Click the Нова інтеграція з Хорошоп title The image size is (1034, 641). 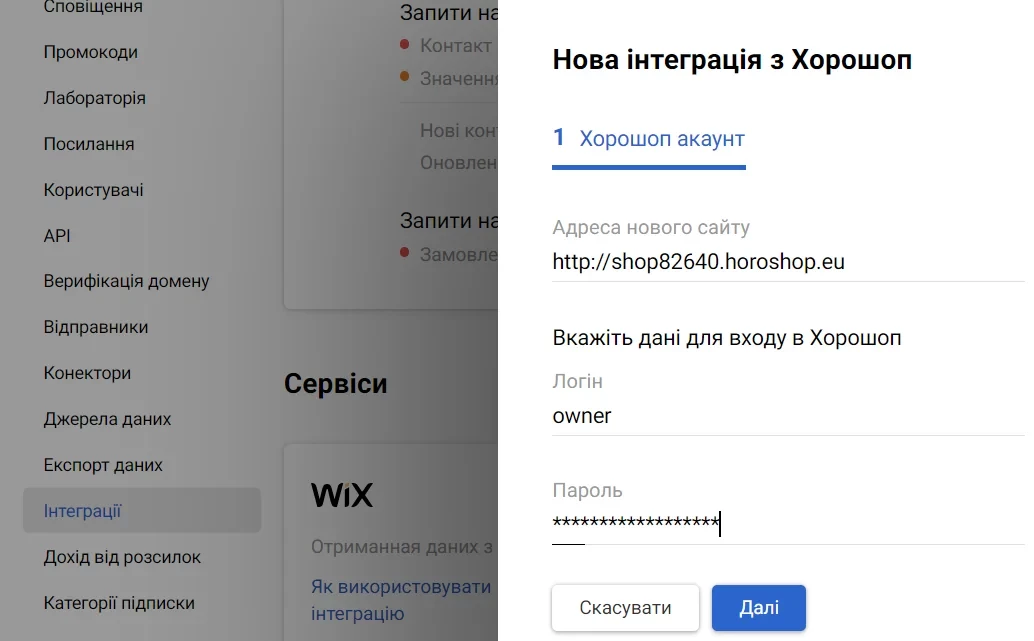click(732, 60)
